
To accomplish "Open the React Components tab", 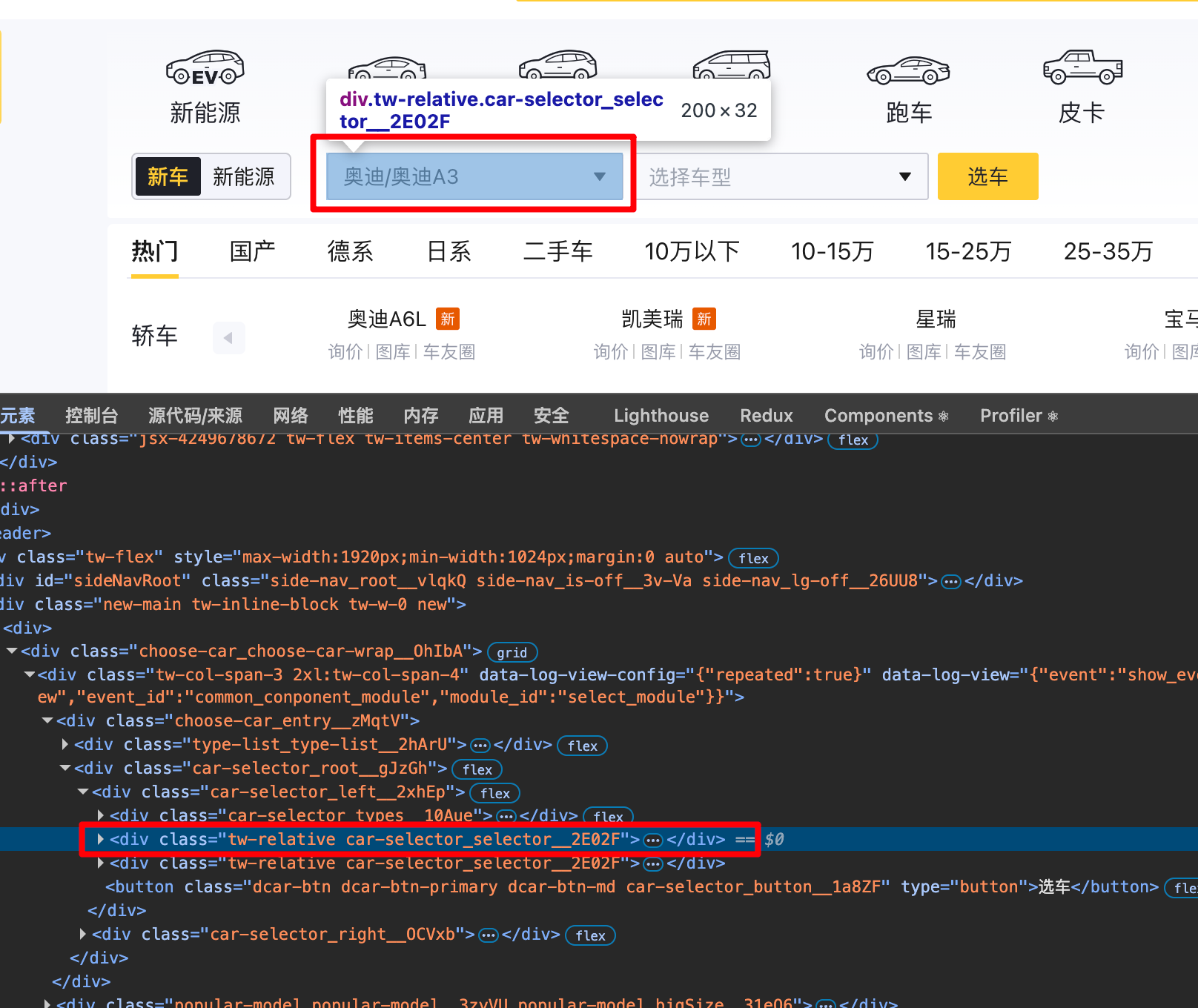I will pyautogui.click(x=887, y=416).
